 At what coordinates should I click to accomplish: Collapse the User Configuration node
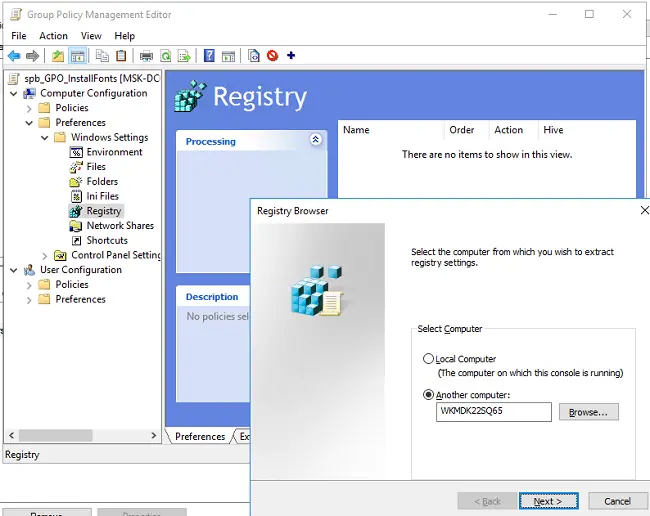tap(14, 270)
